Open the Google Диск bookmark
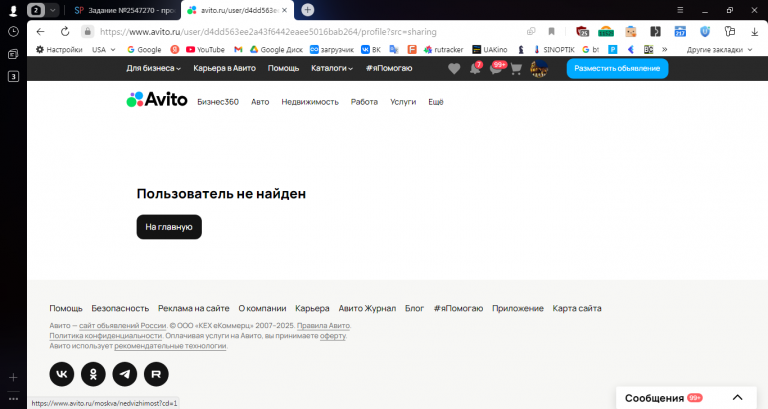 coord(276,49)
